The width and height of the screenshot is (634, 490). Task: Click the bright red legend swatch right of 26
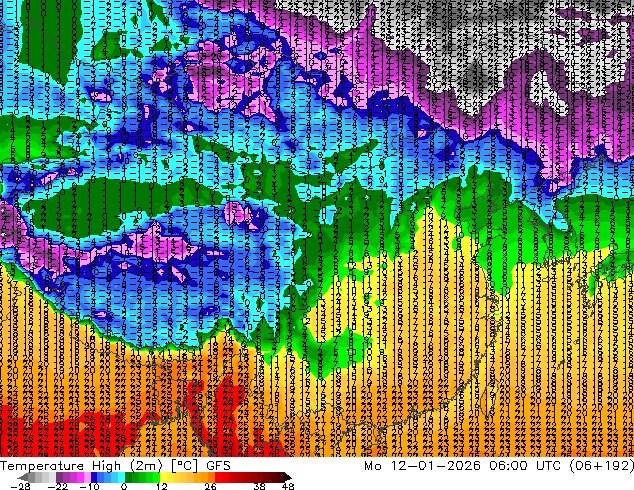(219, 477)
